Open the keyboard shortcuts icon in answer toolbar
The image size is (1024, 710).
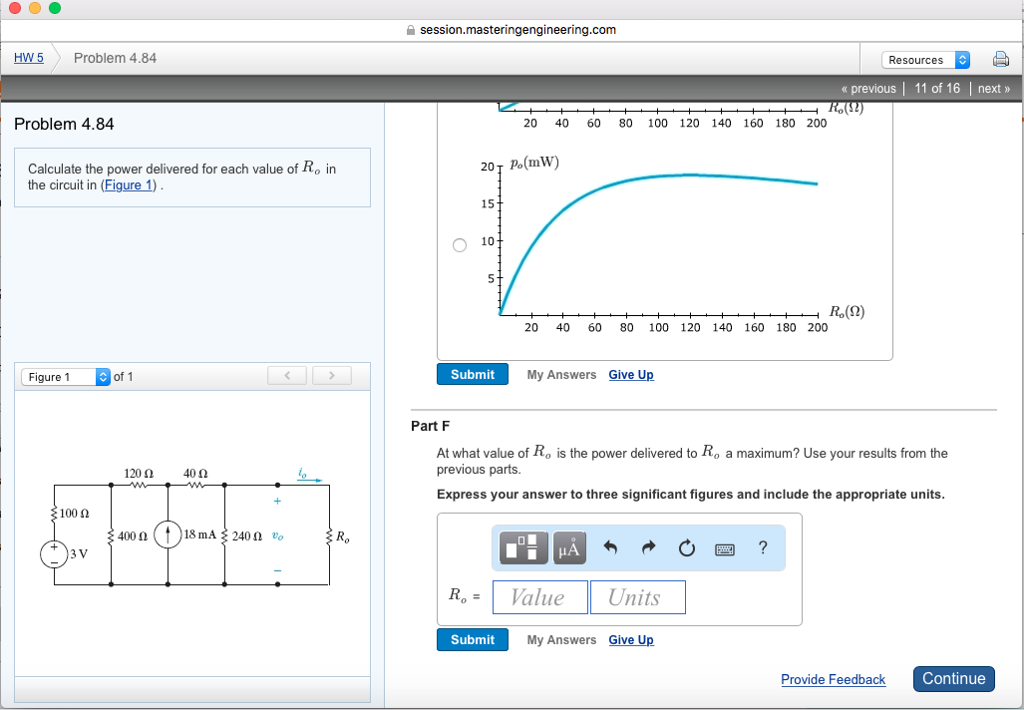pos(724,548)
